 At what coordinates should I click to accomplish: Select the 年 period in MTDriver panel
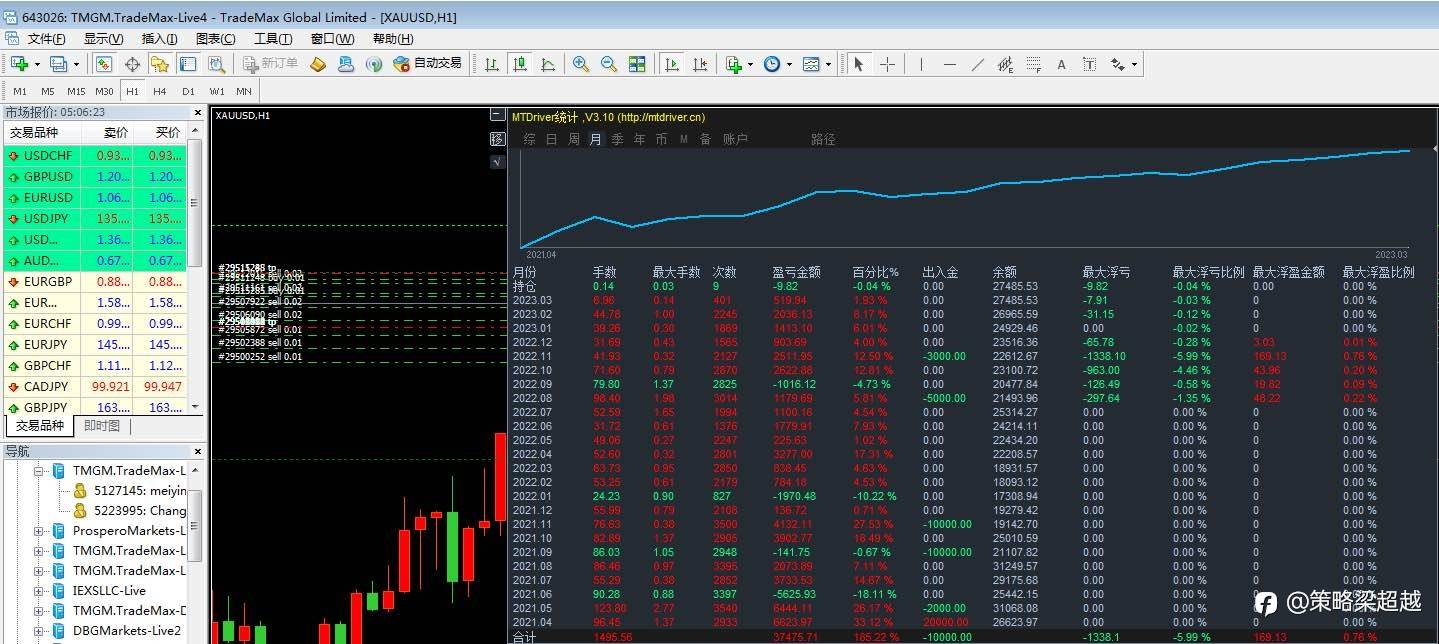click(640, 139)
